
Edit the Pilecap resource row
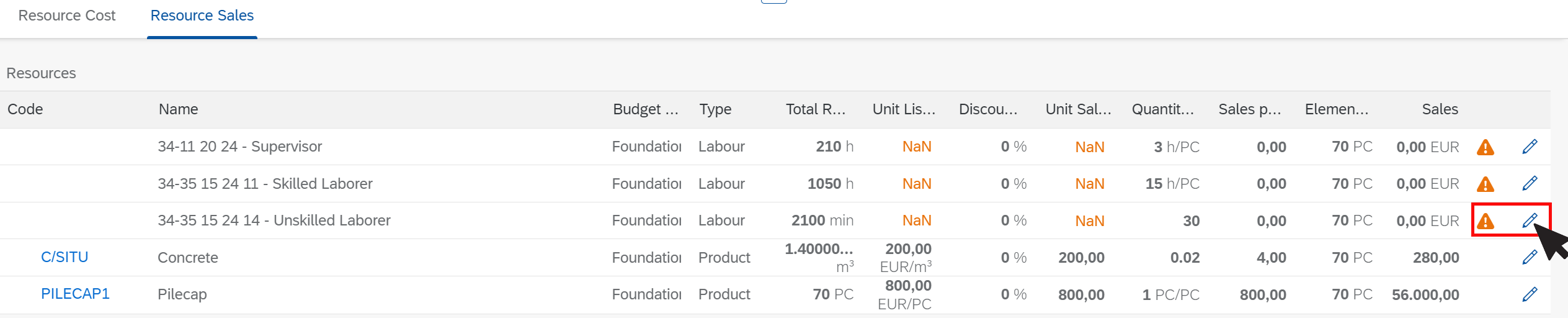point(1530,294)
